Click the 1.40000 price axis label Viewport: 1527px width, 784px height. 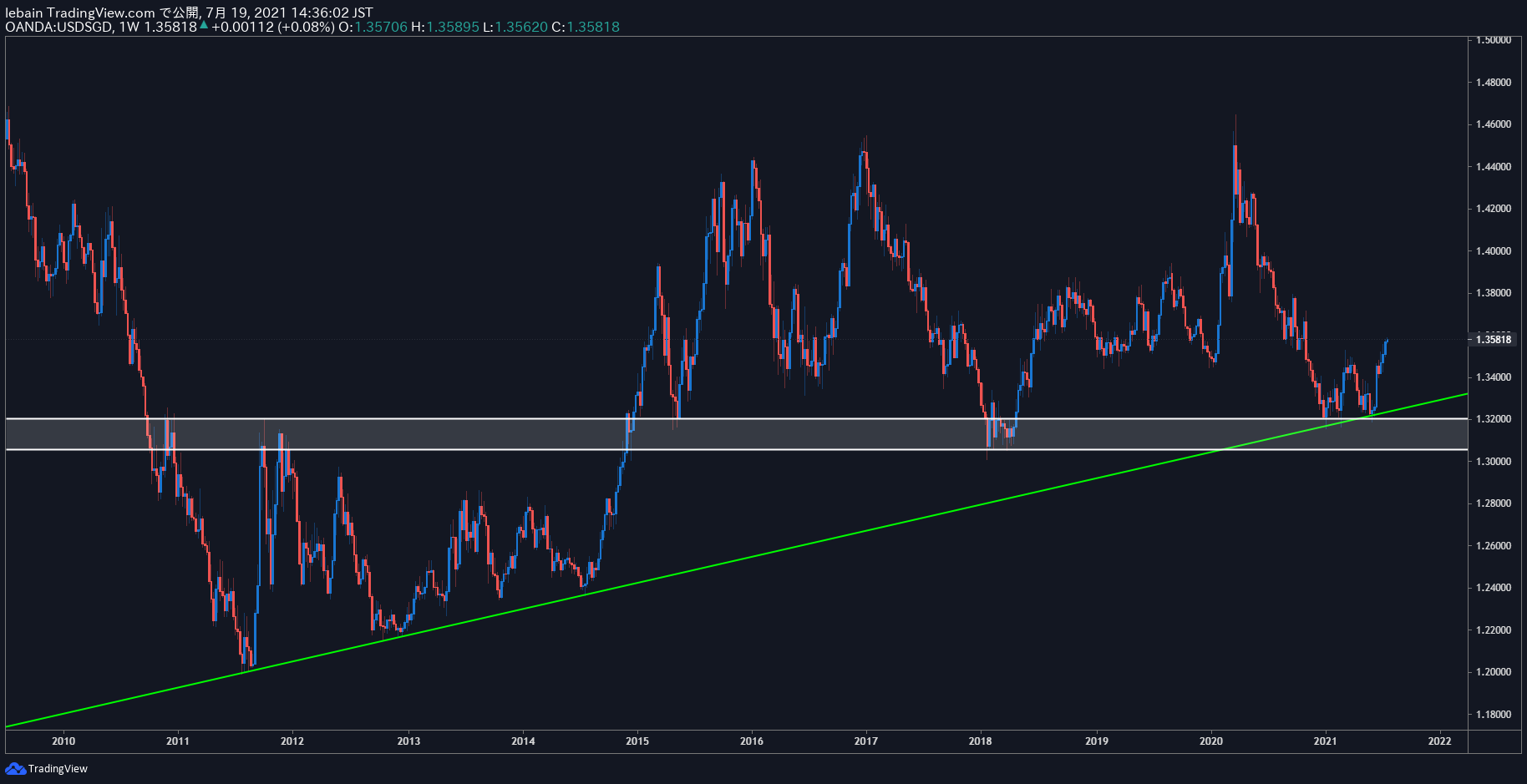(1494, 251)
